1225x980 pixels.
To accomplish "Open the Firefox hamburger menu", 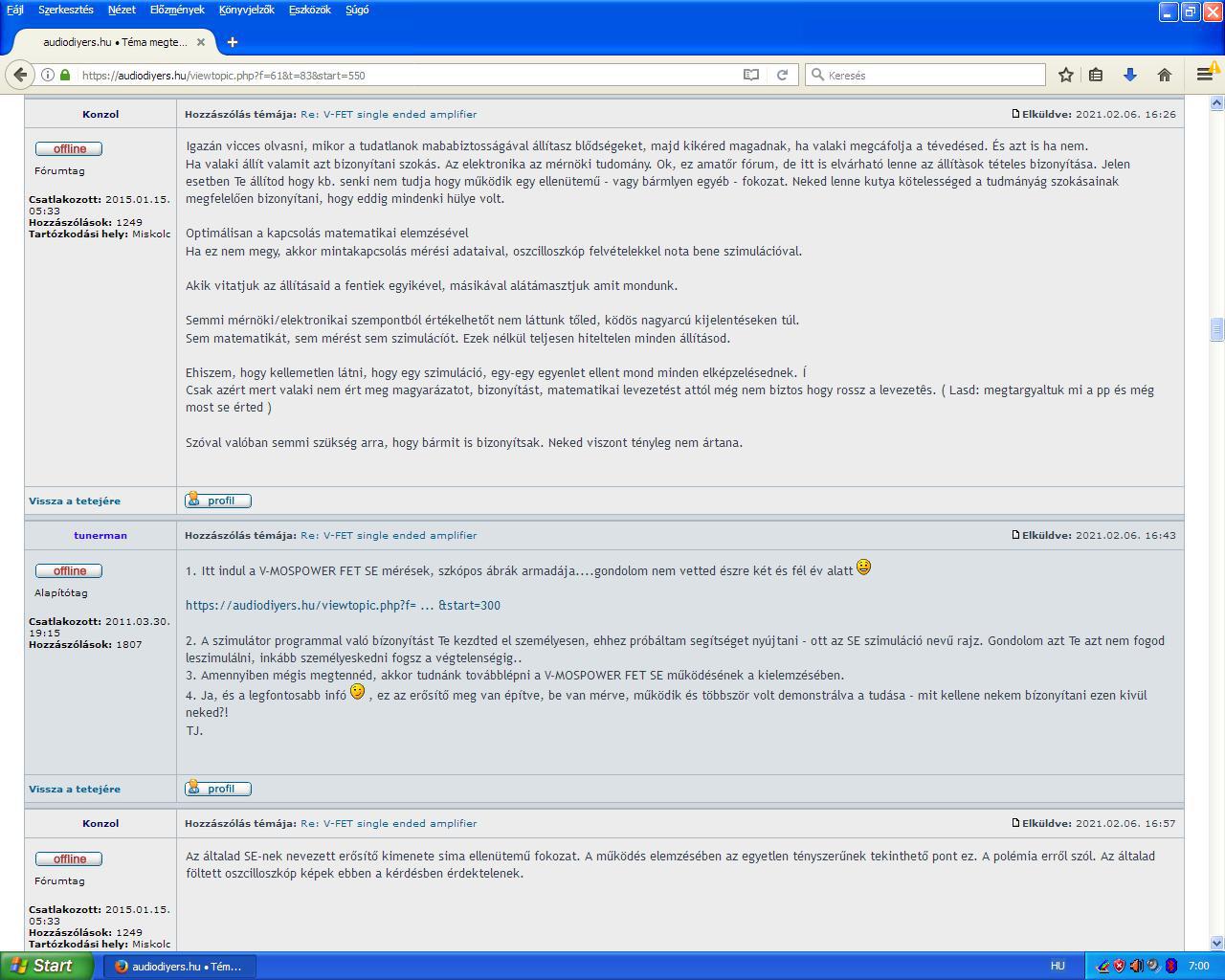I will [x=1205, y=74].
